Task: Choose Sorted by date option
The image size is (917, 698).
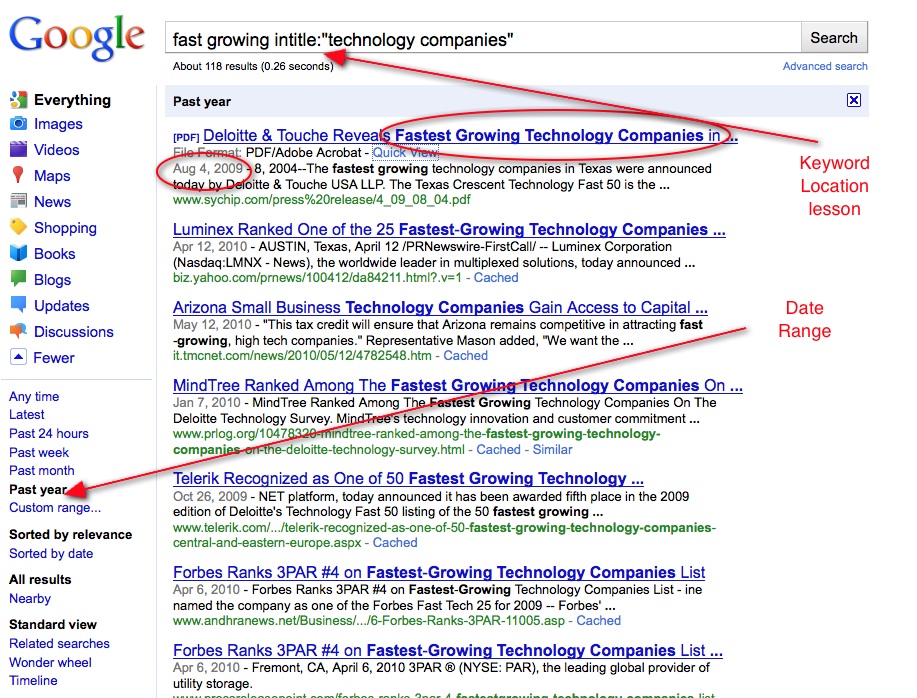Action: (x=51, y=553)
